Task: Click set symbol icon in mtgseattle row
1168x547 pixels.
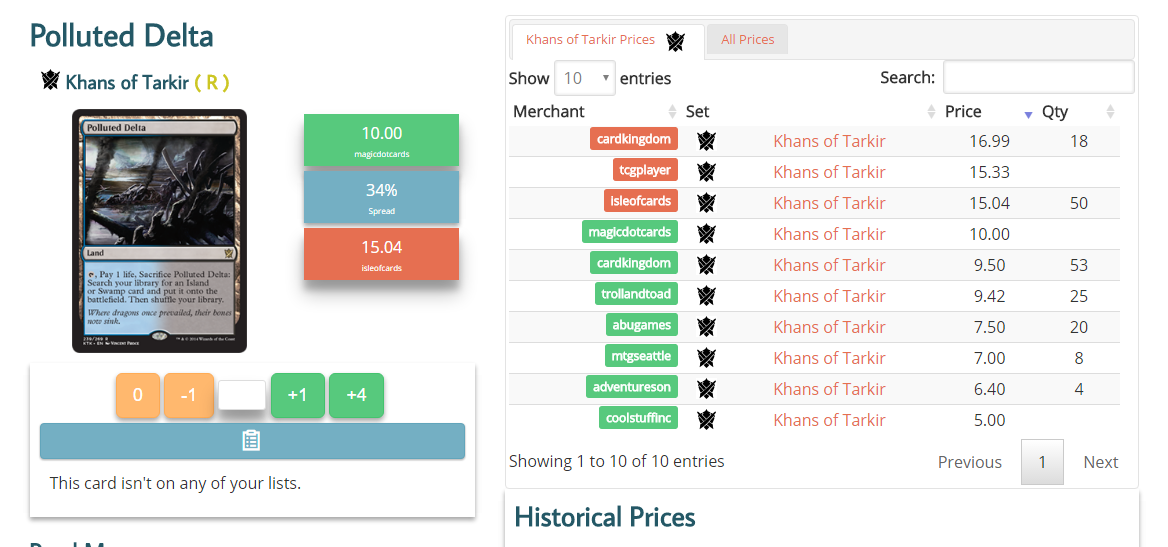Action: [707, 358]
